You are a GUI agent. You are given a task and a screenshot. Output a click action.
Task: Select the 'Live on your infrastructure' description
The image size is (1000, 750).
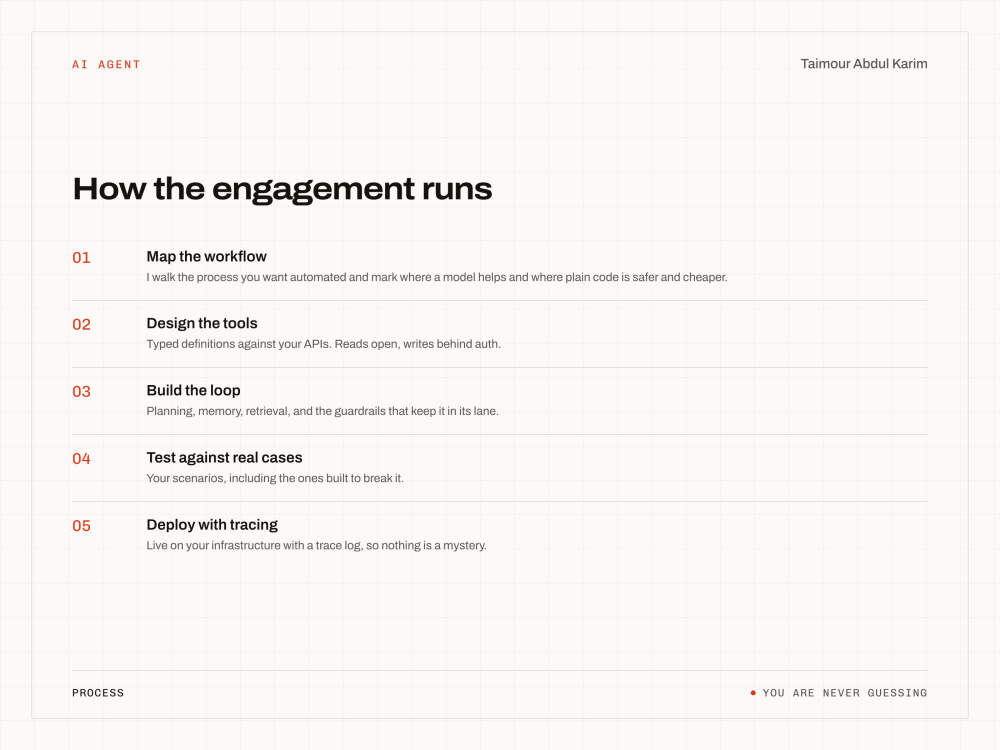click(x=316, y=546)
